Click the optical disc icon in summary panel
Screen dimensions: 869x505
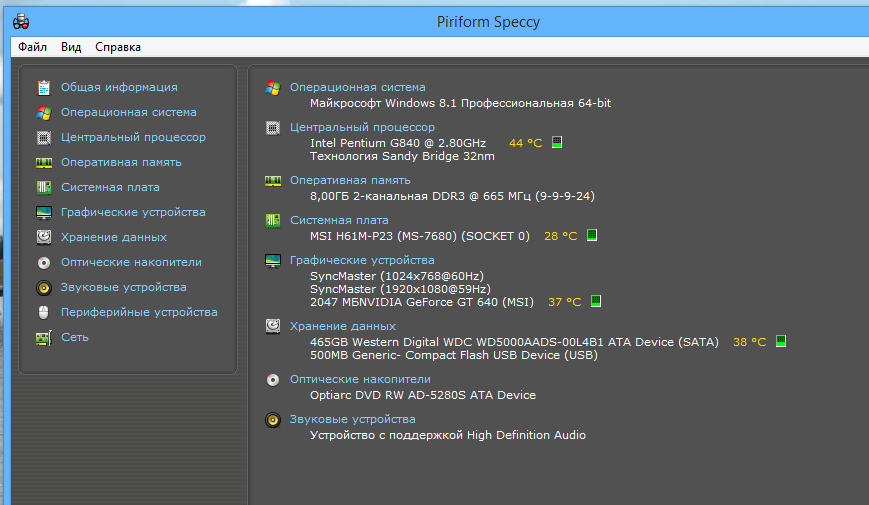tap(273, 380)
